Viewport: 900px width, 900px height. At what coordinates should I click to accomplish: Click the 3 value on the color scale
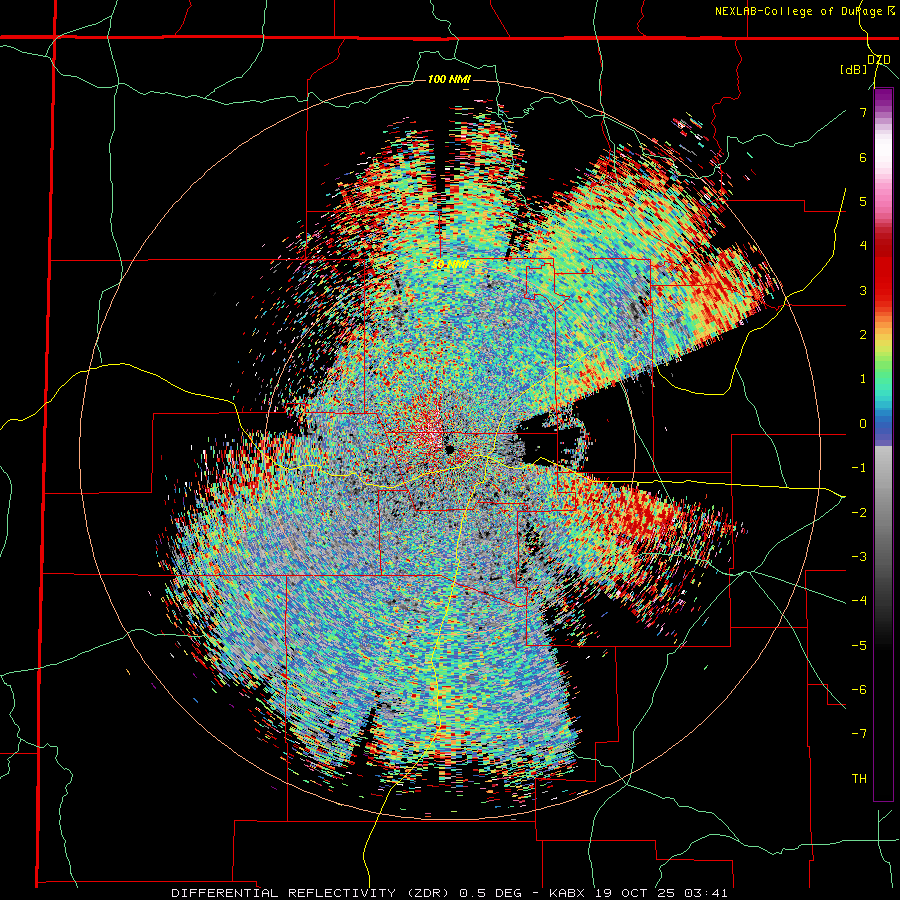[x=863, y=290]
